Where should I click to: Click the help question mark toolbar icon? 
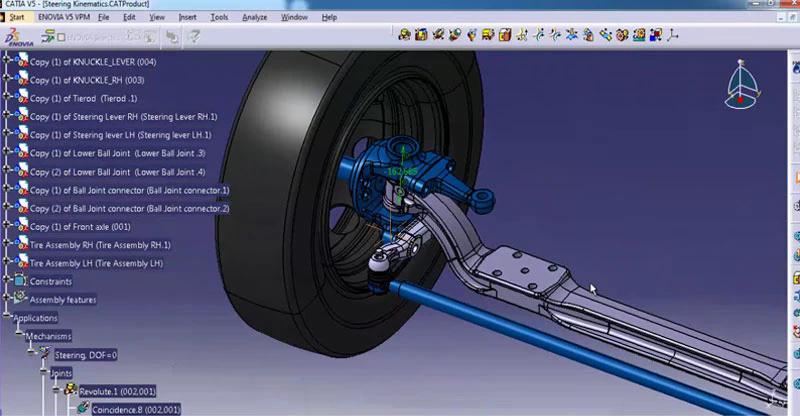pos(194,37)
